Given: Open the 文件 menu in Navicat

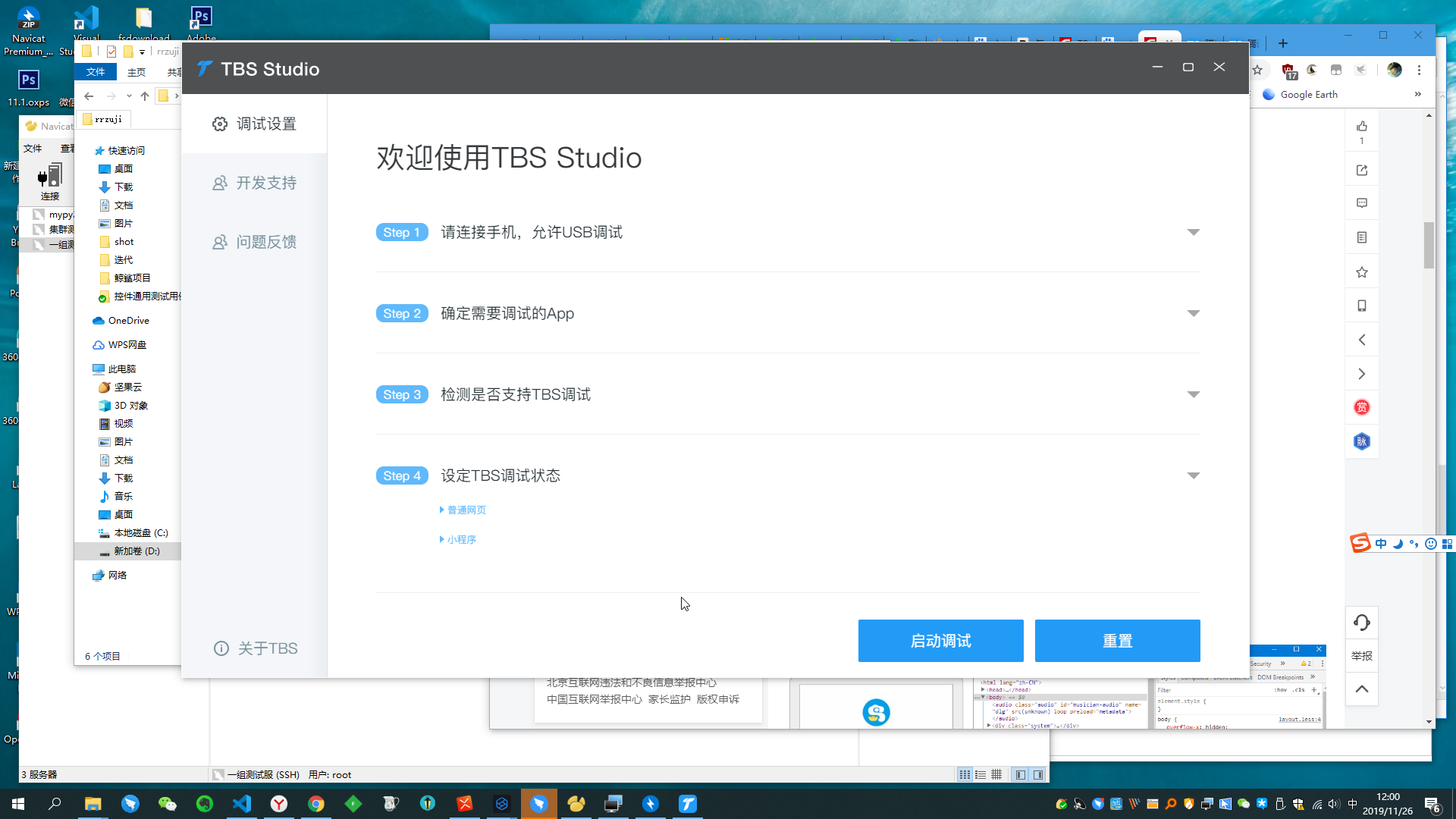Looking at the screenshot, I should [33, 149].
